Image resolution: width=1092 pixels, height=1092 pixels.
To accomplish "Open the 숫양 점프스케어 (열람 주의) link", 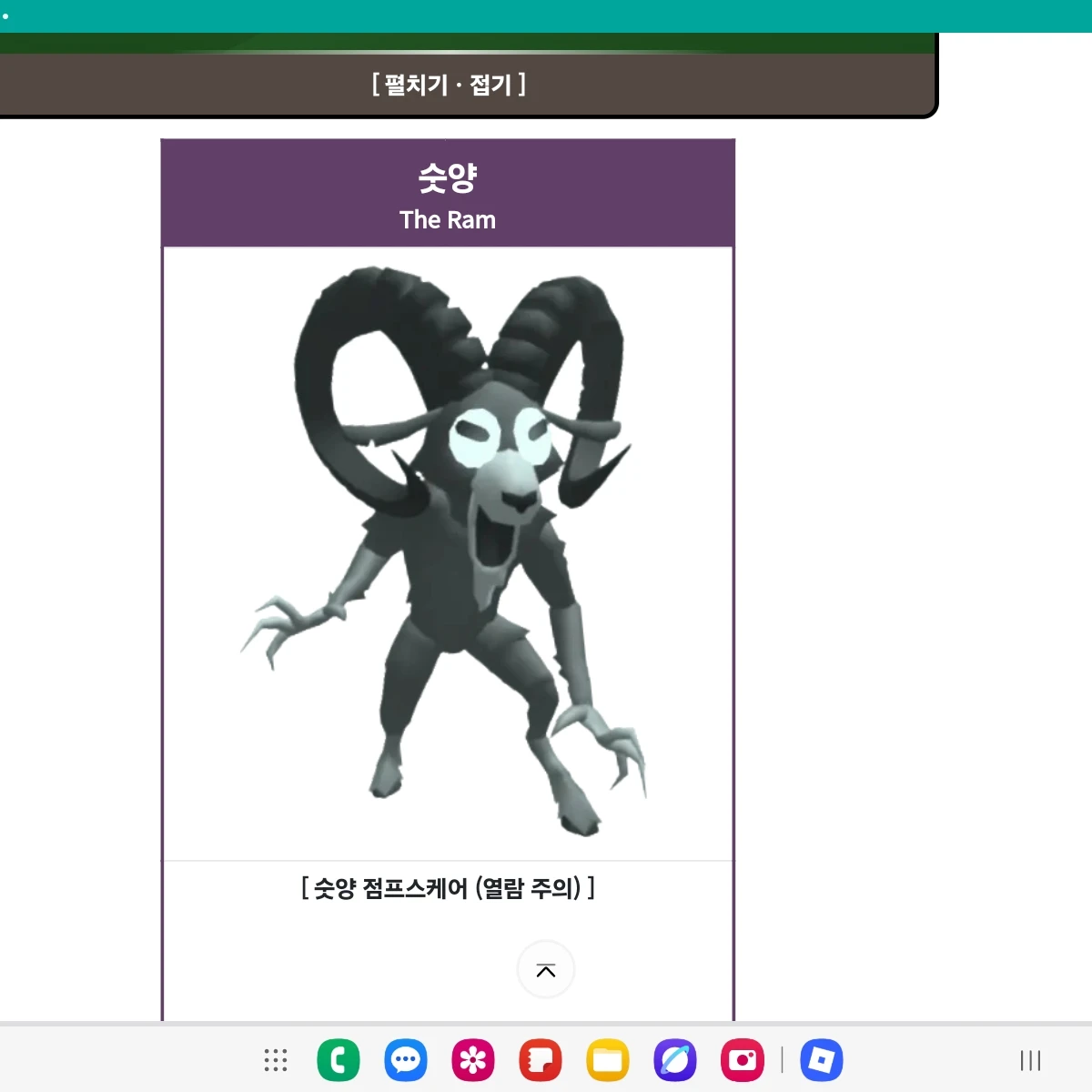I will coord(448,890).
